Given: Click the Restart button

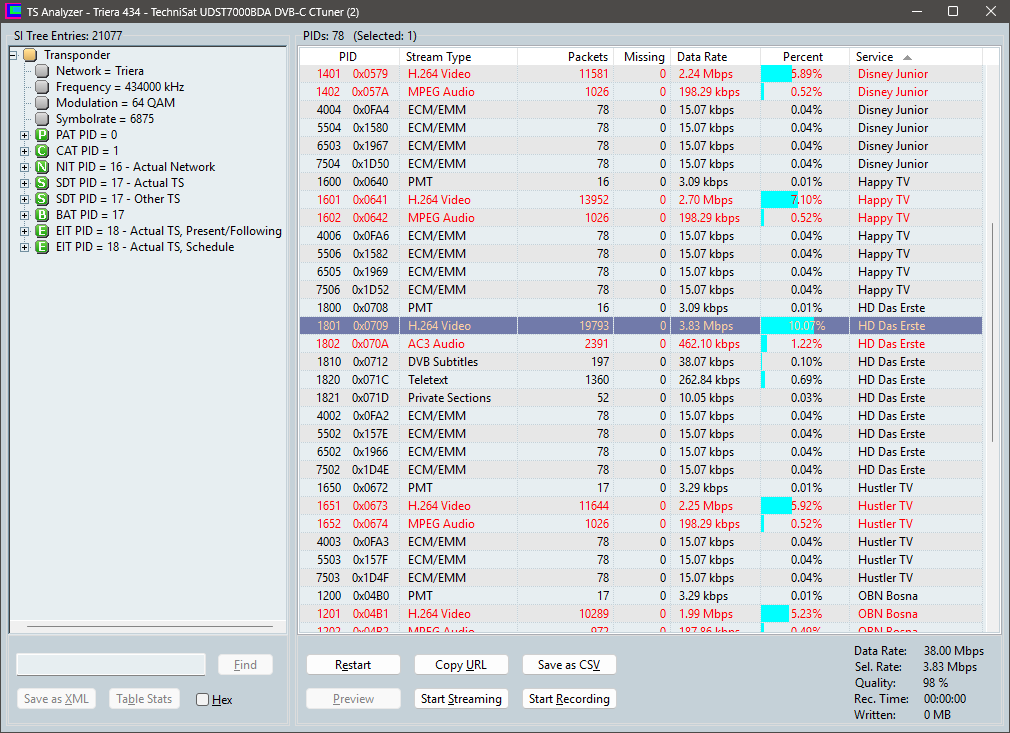Looking at the screenshot, I should coord(353,665).
